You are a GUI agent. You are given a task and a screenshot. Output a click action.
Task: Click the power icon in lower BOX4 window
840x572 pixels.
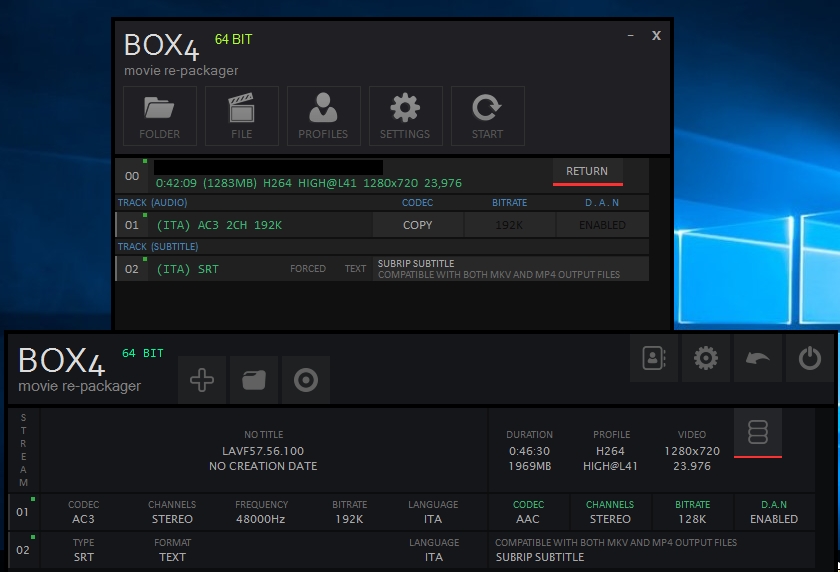(x=809, y=358)
